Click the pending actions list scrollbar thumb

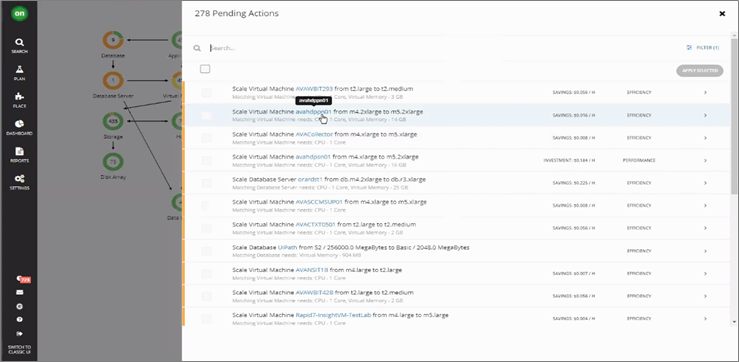[733, 115]
